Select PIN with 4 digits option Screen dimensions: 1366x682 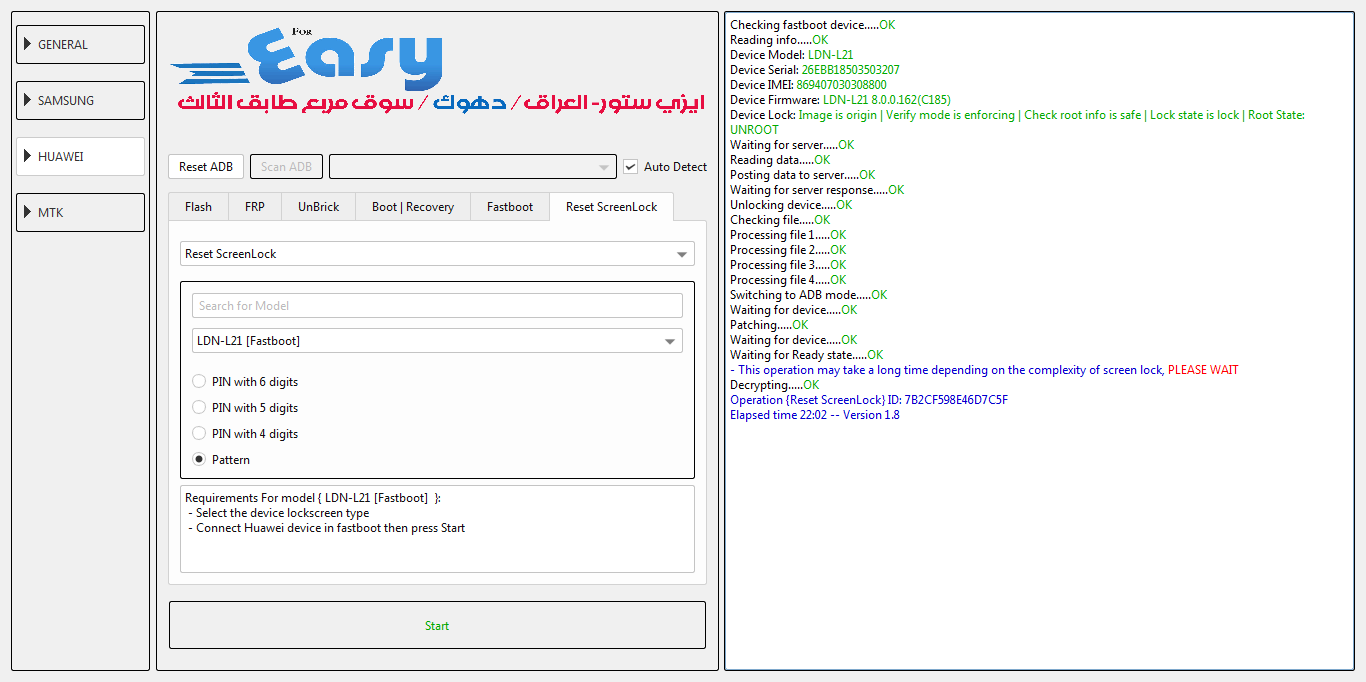click(245, 434)
